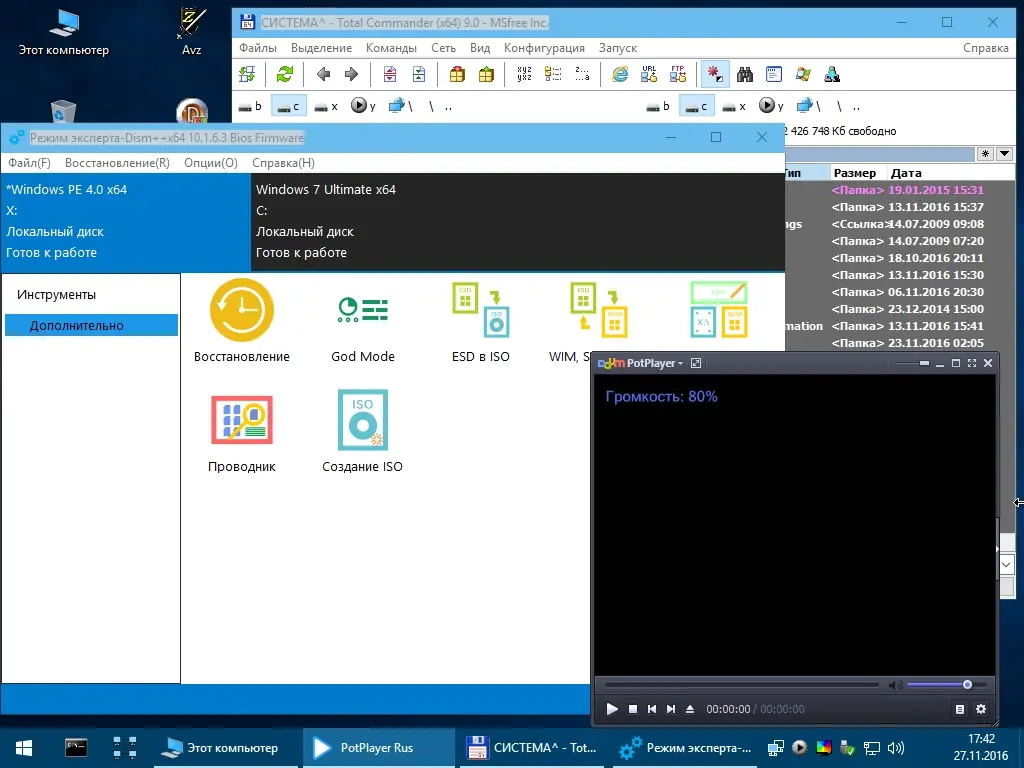Switch to PotPlayer Rus taskbar button
Screen dimensions: 1024x768
tap(378, 748)
